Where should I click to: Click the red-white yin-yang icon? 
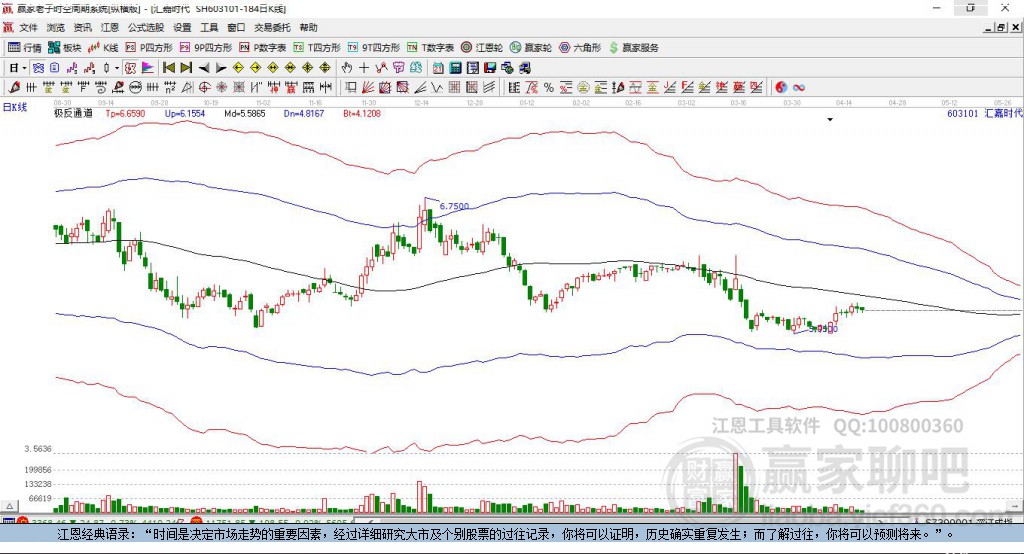[x=781, y=87]
